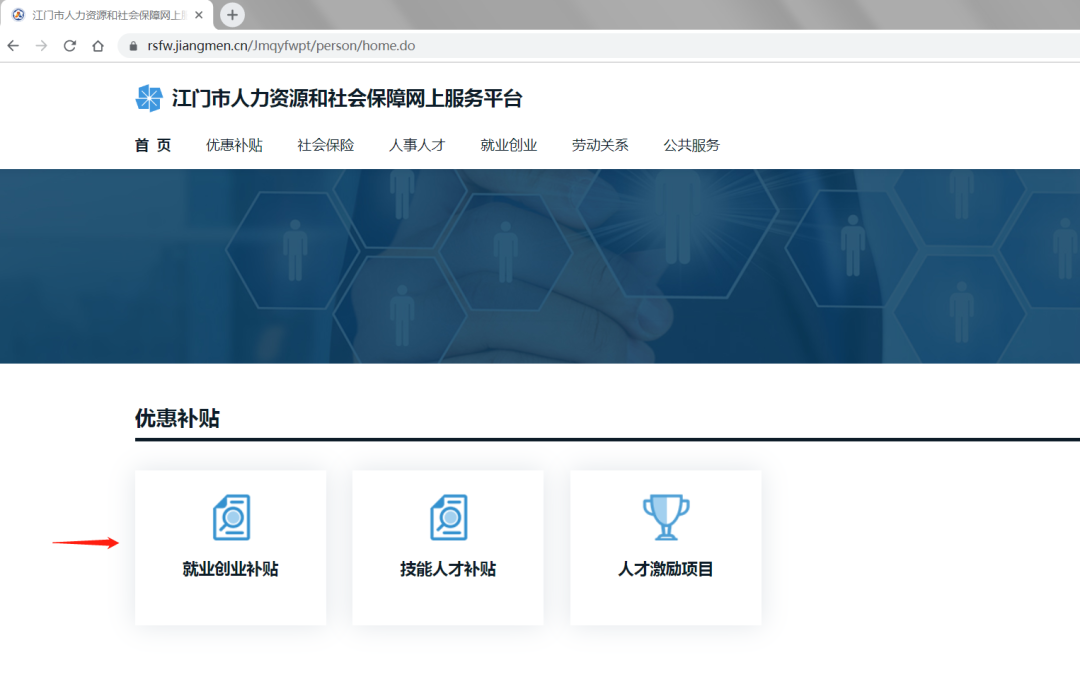The width and height of the screenshot is (1080, 689).
Task: Open the 人事人才 navigation menu
Action: click(417, 145)
